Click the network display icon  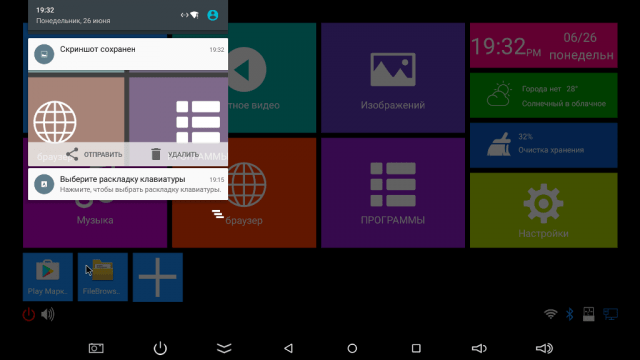click(x=611, y=314)
